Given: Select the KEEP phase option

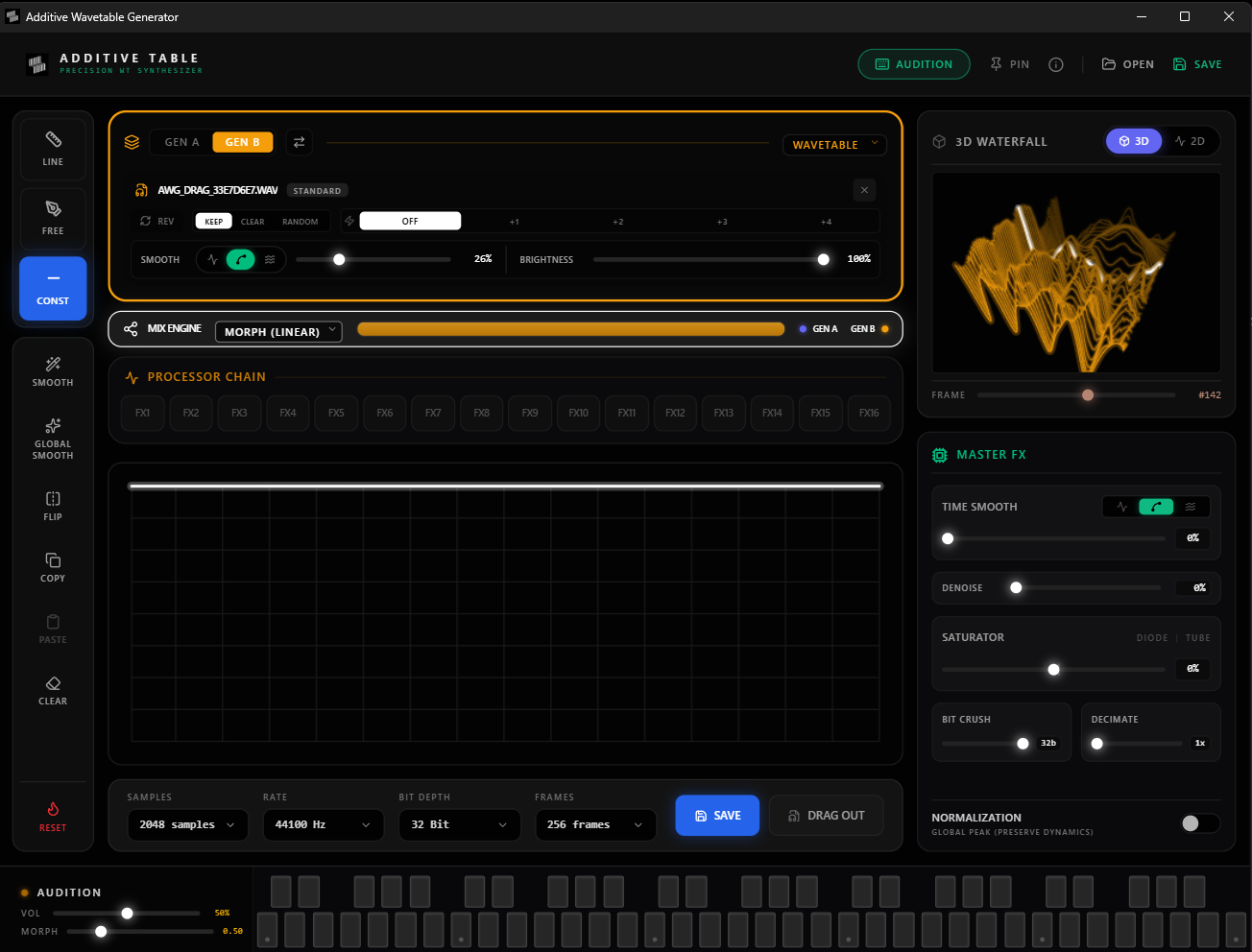Looking at the screenshot, I should click(x=214, y=221).
